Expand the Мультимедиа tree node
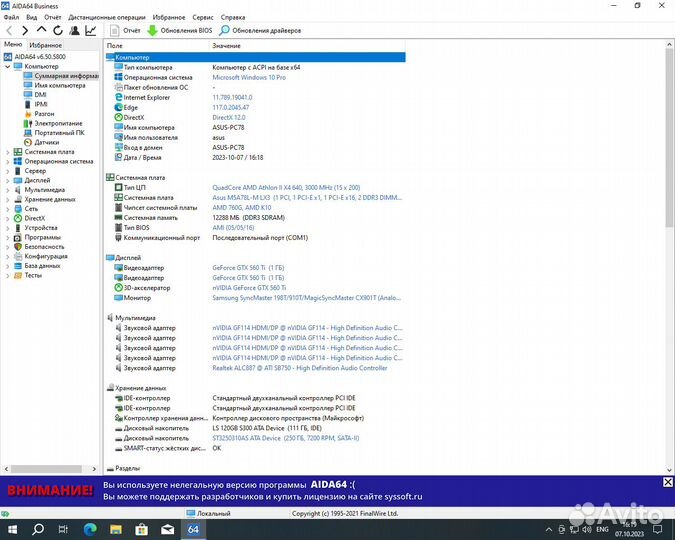675x540 pixels. 7,190
